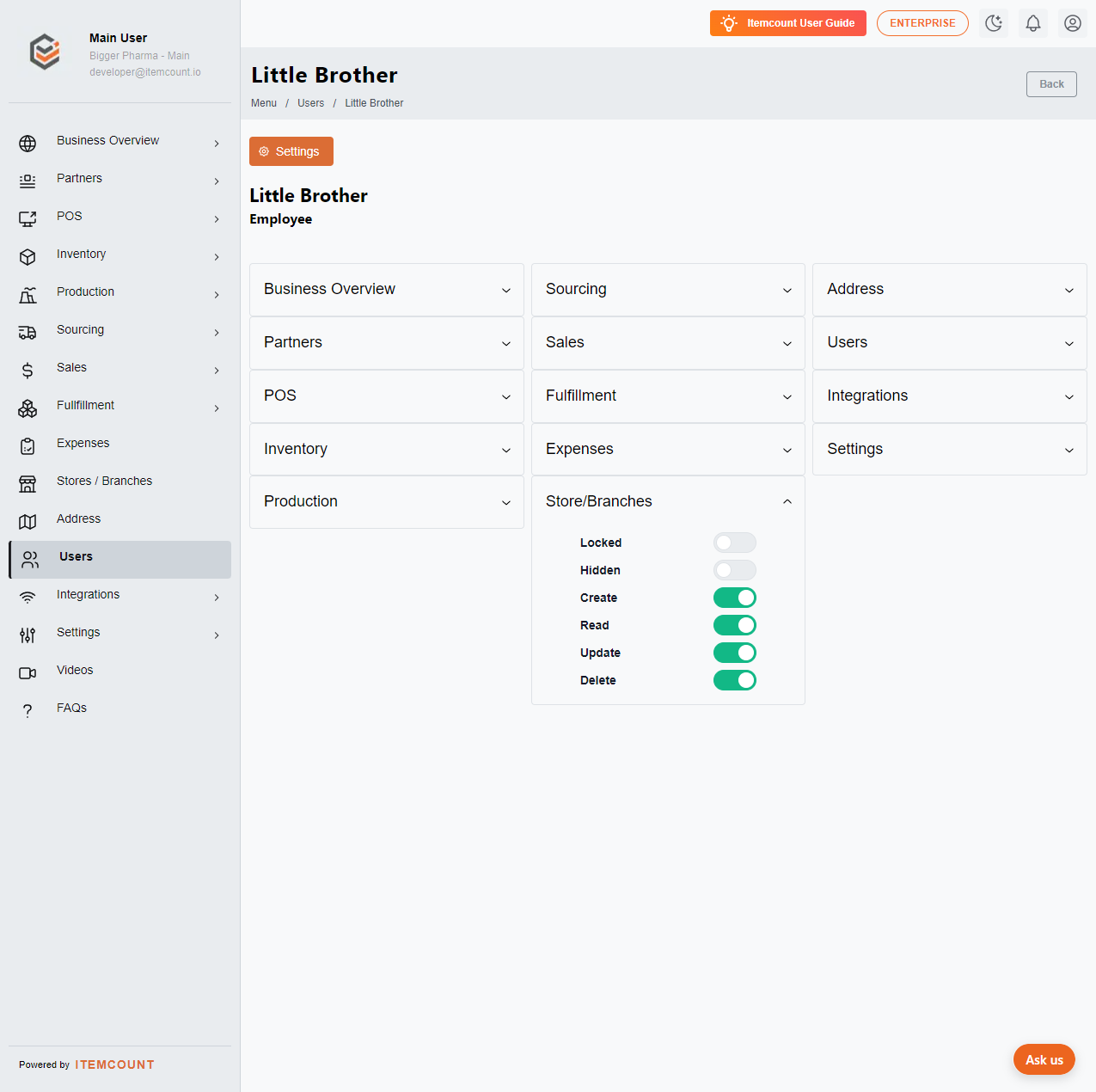This screenshot has height=1092, width=1096.
Task: Disable the Update permission toggle
Action: tap(735, 653)
